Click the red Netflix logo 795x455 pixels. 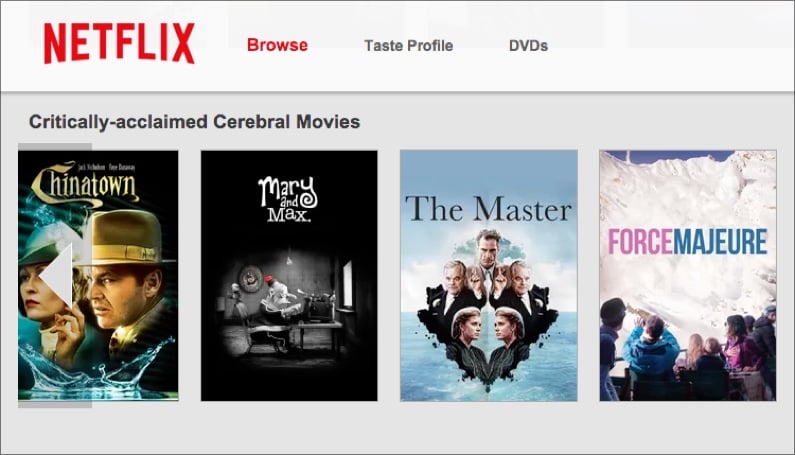point(119,44)
